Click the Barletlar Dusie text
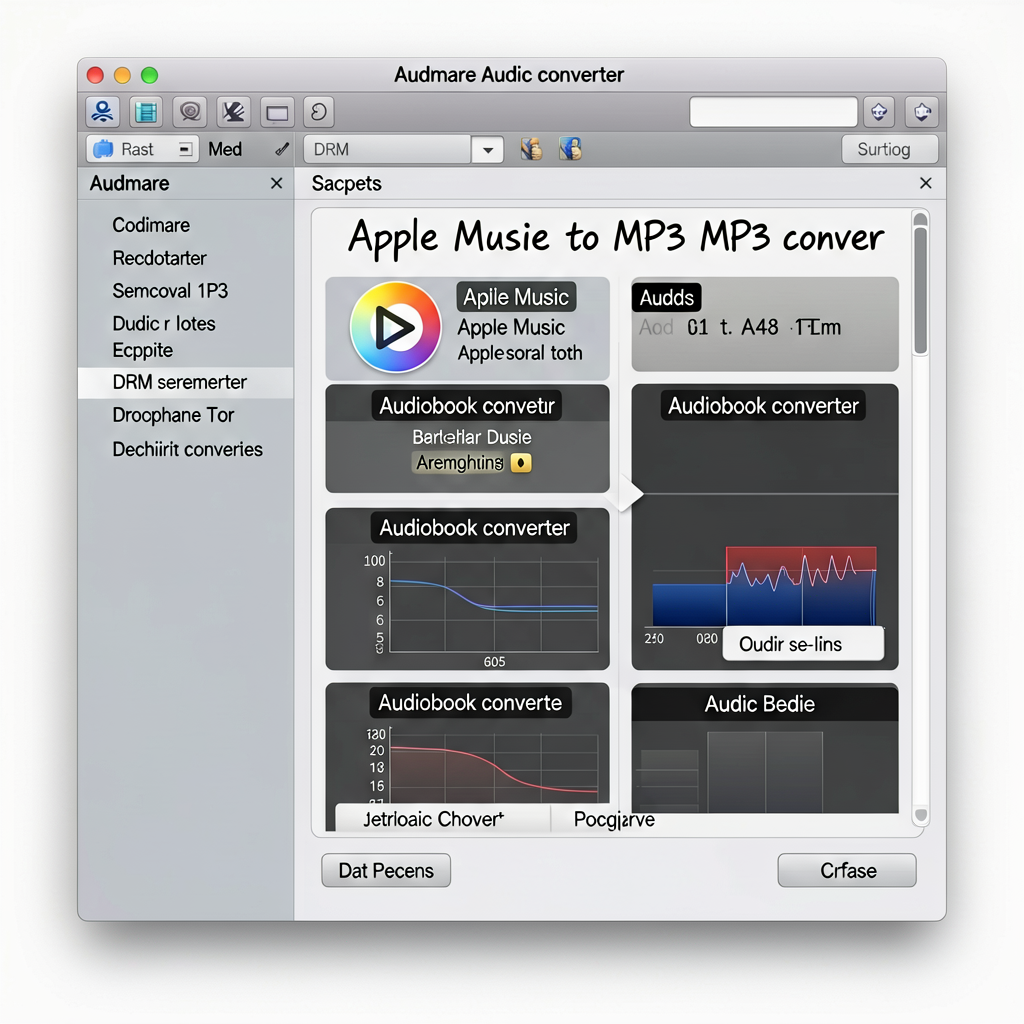1024x1024 pixels. tap(472, 437)
